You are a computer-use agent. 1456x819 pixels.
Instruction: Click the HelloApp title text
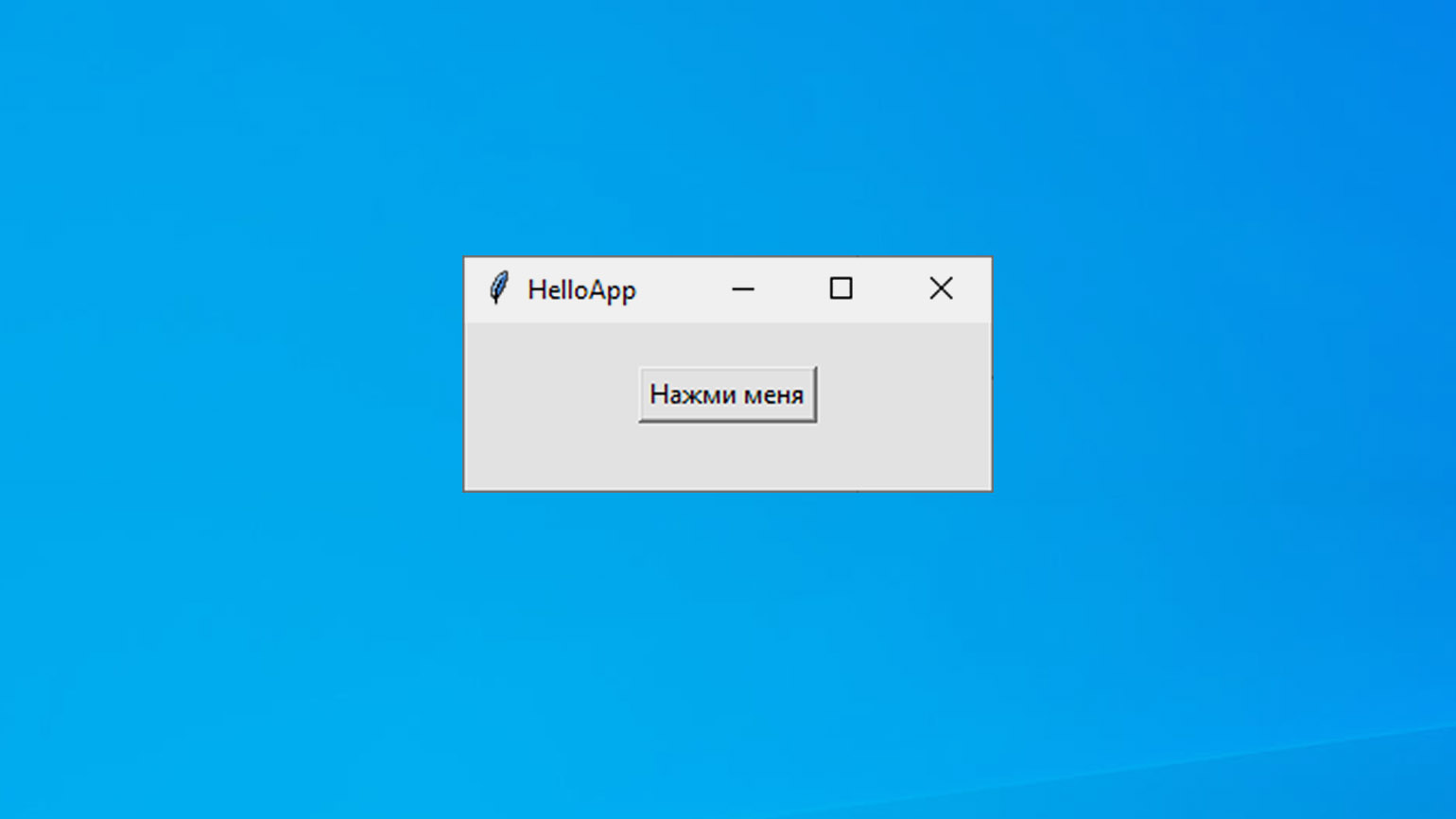tap(581, 289)
